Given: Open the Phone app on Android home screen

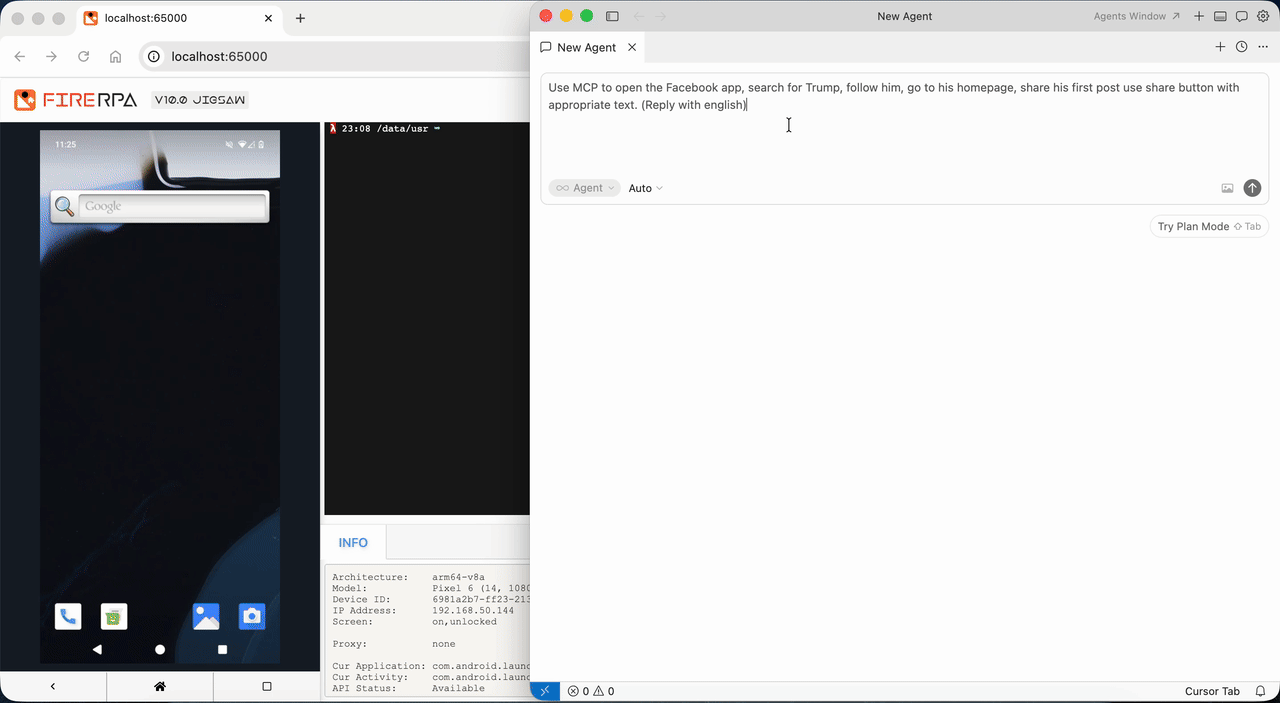Looking at the screenshot, I should [68, 617].
